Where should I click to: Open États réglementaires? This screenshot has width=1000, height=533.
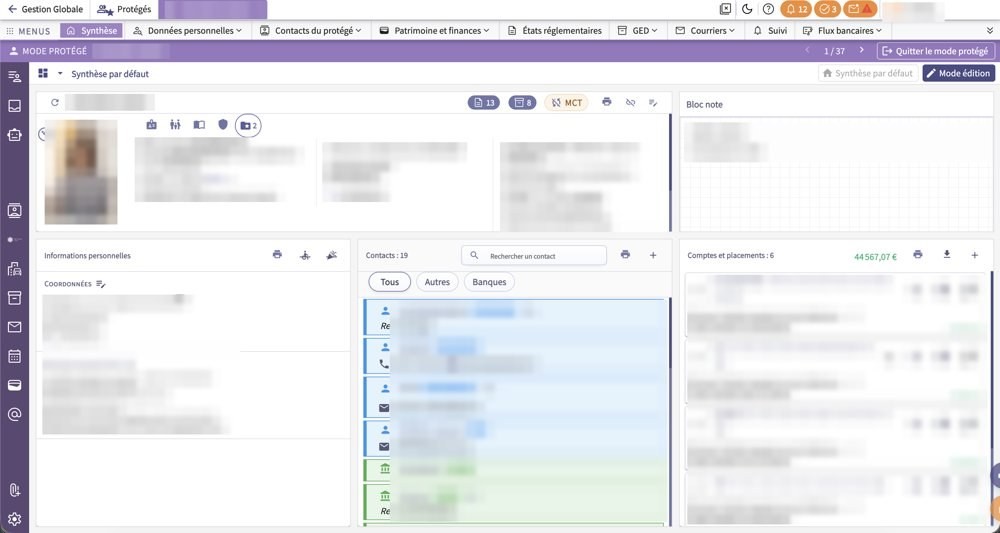point(555,31)
